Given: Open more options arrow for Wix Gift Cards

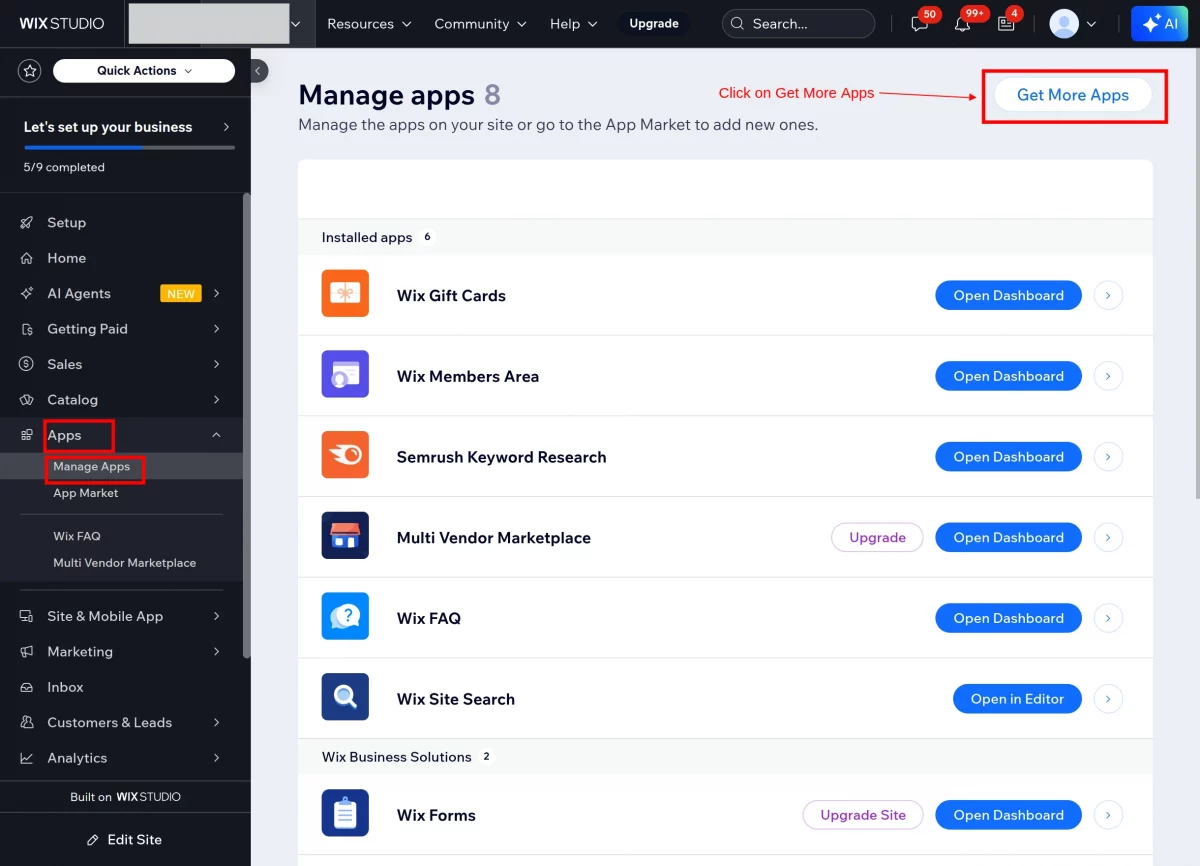Looking at the screenshot, I should pyautogui.click(x=1108, y=295).
